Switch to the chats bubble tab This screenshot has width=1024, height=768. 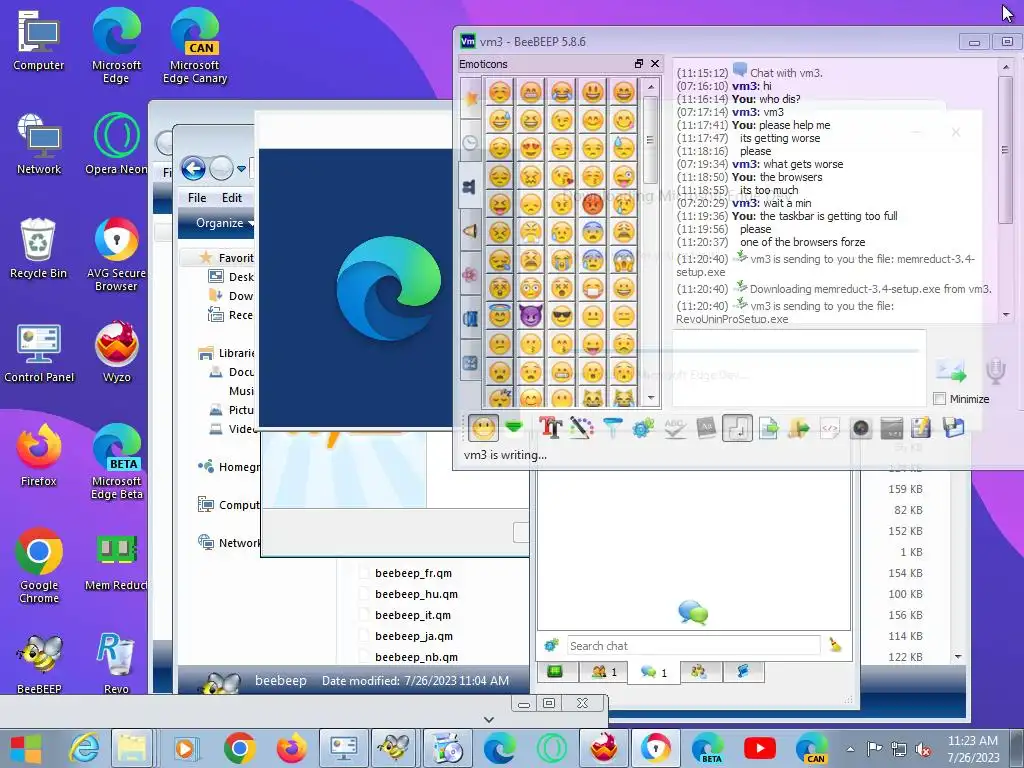click(654, 672)
